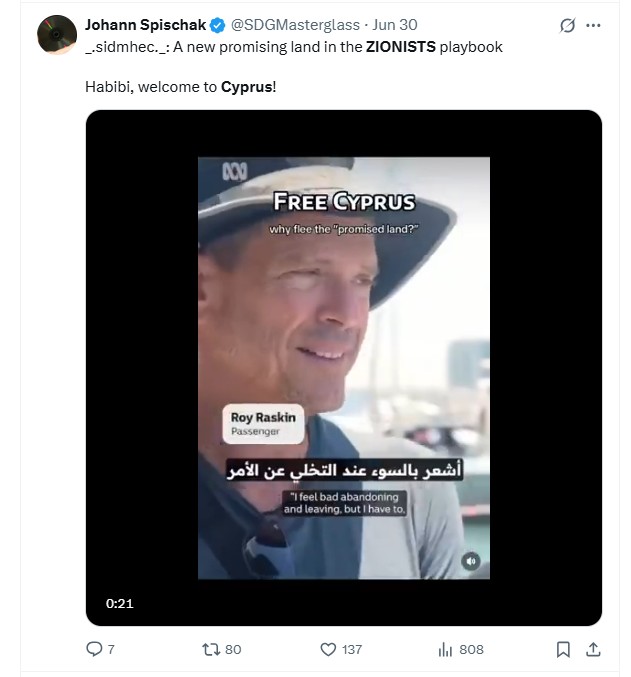Open Johann Spischak's profile avatar

pos(57,35)
